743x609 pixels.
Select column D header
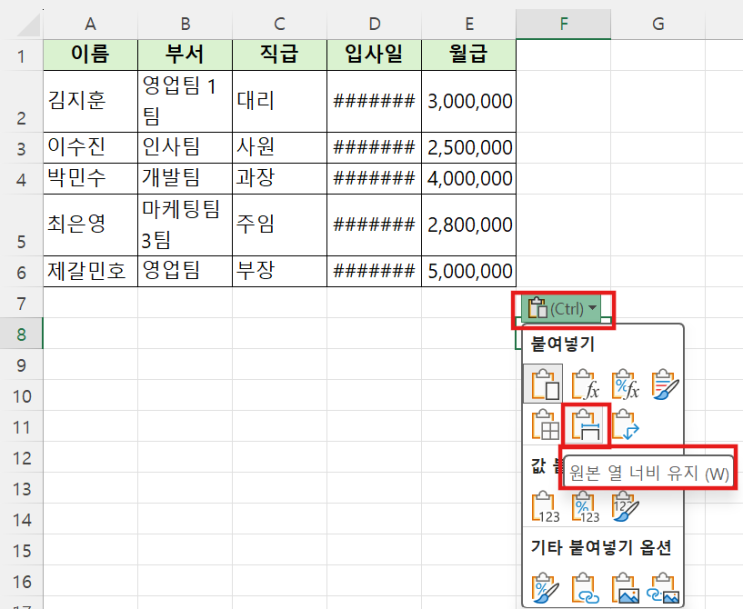374,24
